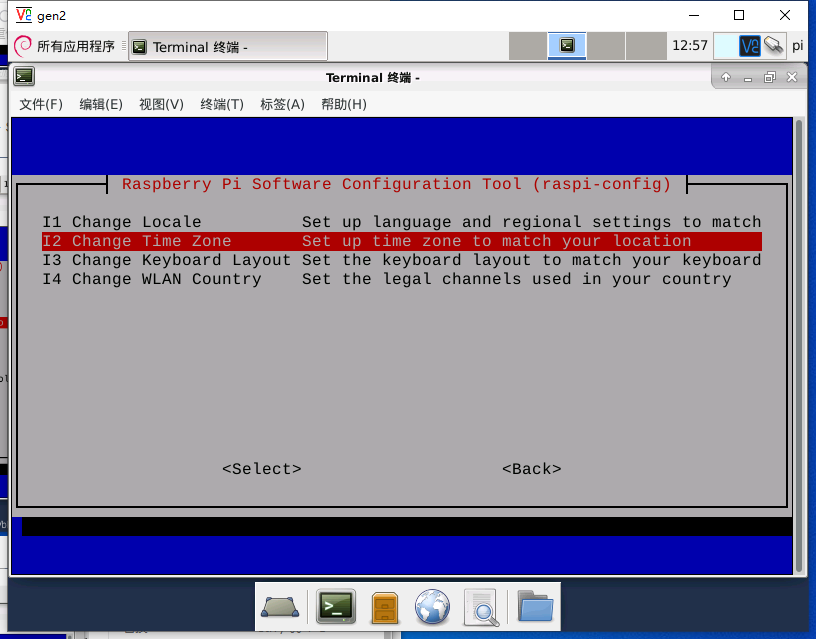Switch to the first workspace in the pager
The height and width of the screenshot is (639, 816).
527,46
